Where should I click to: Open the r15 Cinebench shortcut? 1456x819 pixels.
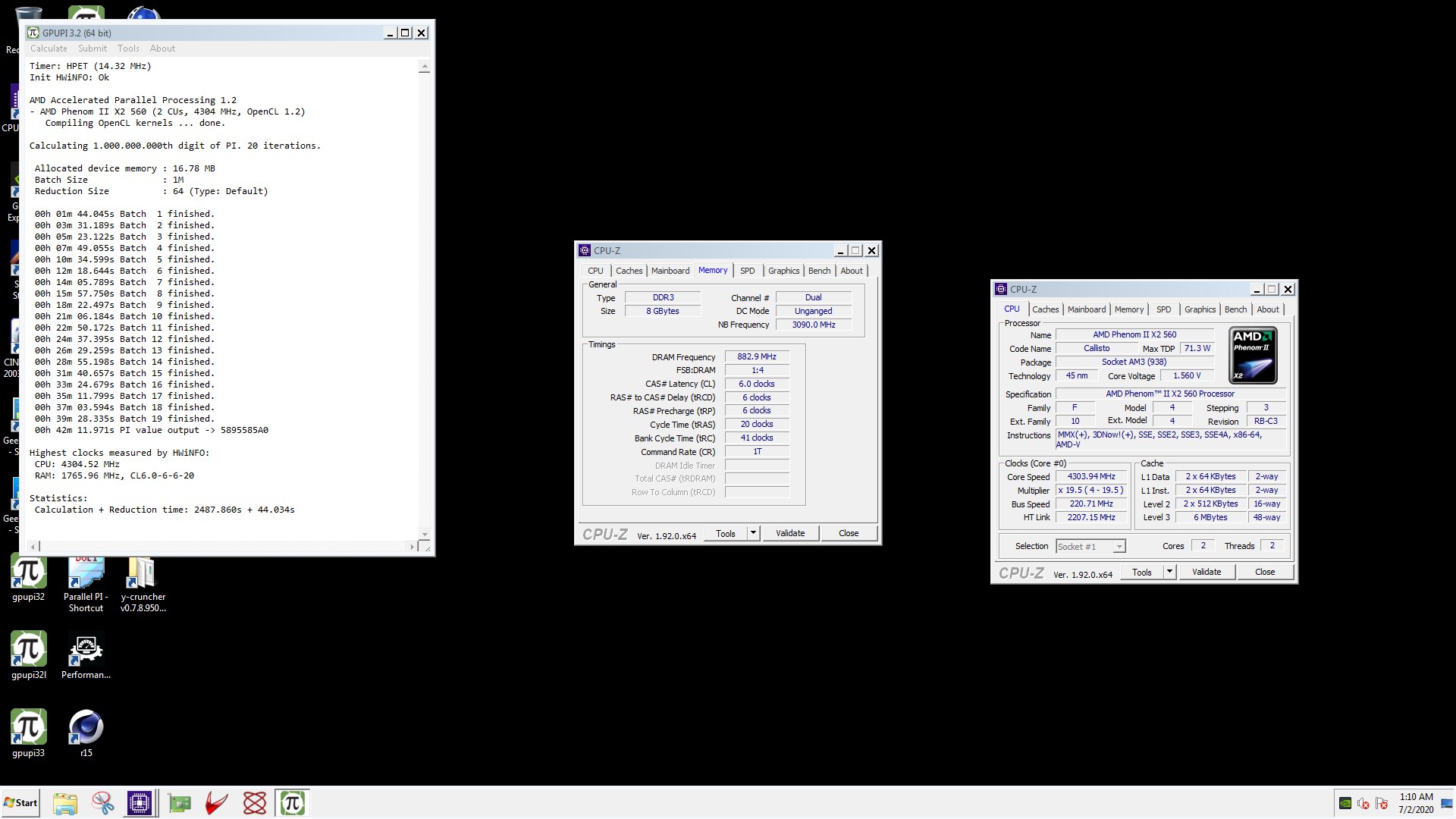point(86,734)
